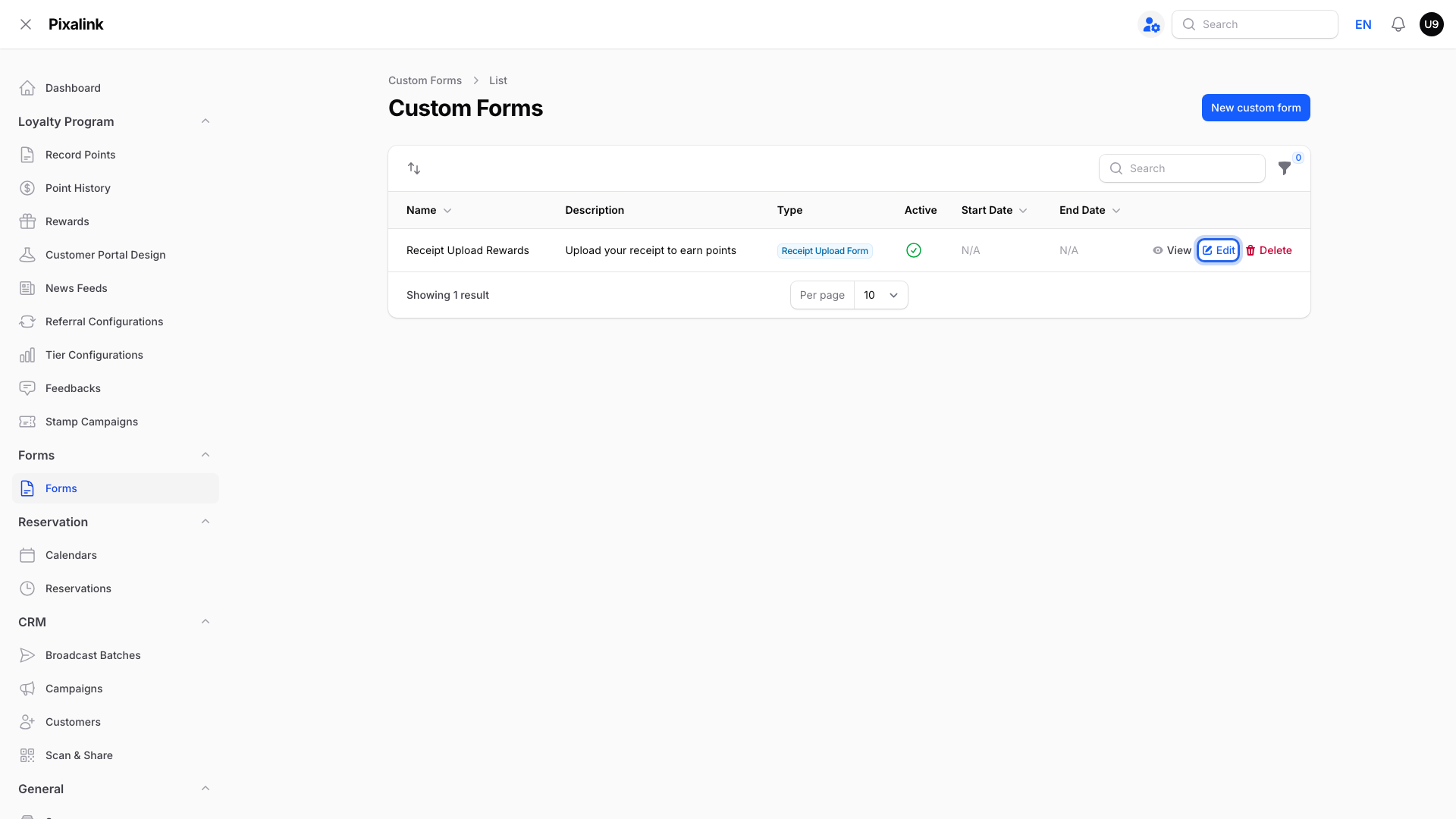Switch language via the EN button
The height and width of the screenshot is (819, 1456).
[x=1363, y=24]
